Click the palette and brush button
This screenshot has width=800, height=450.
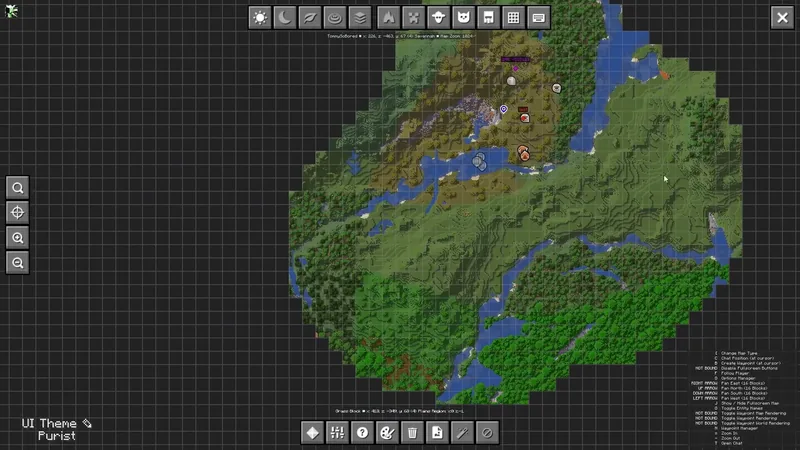[387, 433]
